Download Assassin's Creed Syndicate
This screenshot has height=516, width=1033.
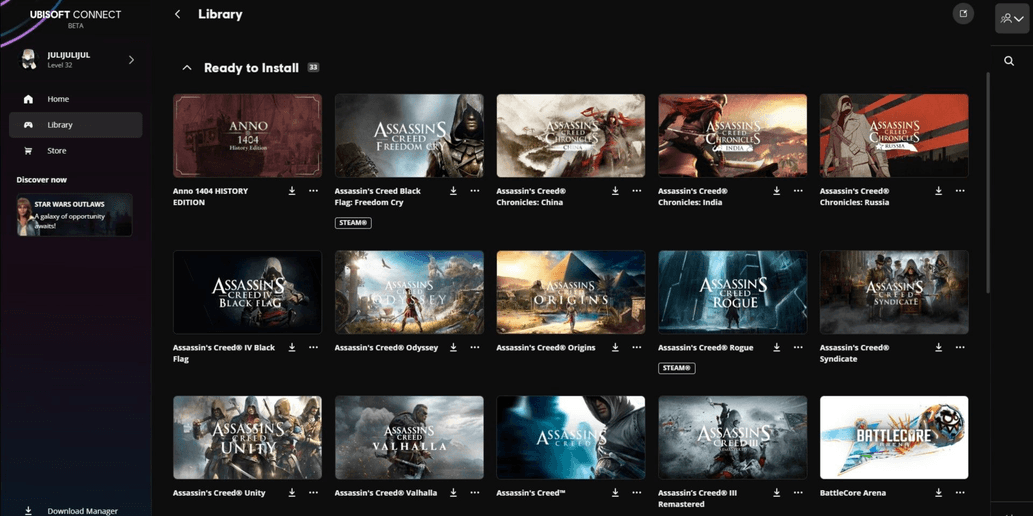[x=939, y=347]
